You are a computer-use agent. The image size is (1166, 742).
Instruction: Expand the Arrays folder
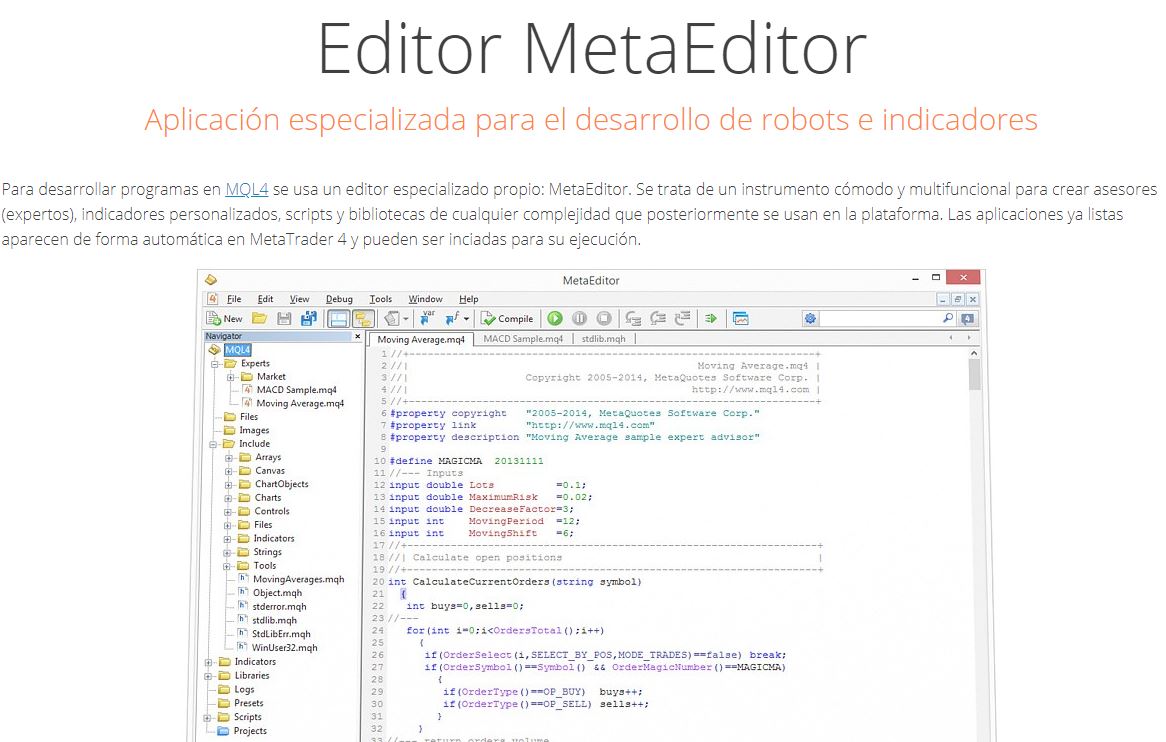pos(229,458)
